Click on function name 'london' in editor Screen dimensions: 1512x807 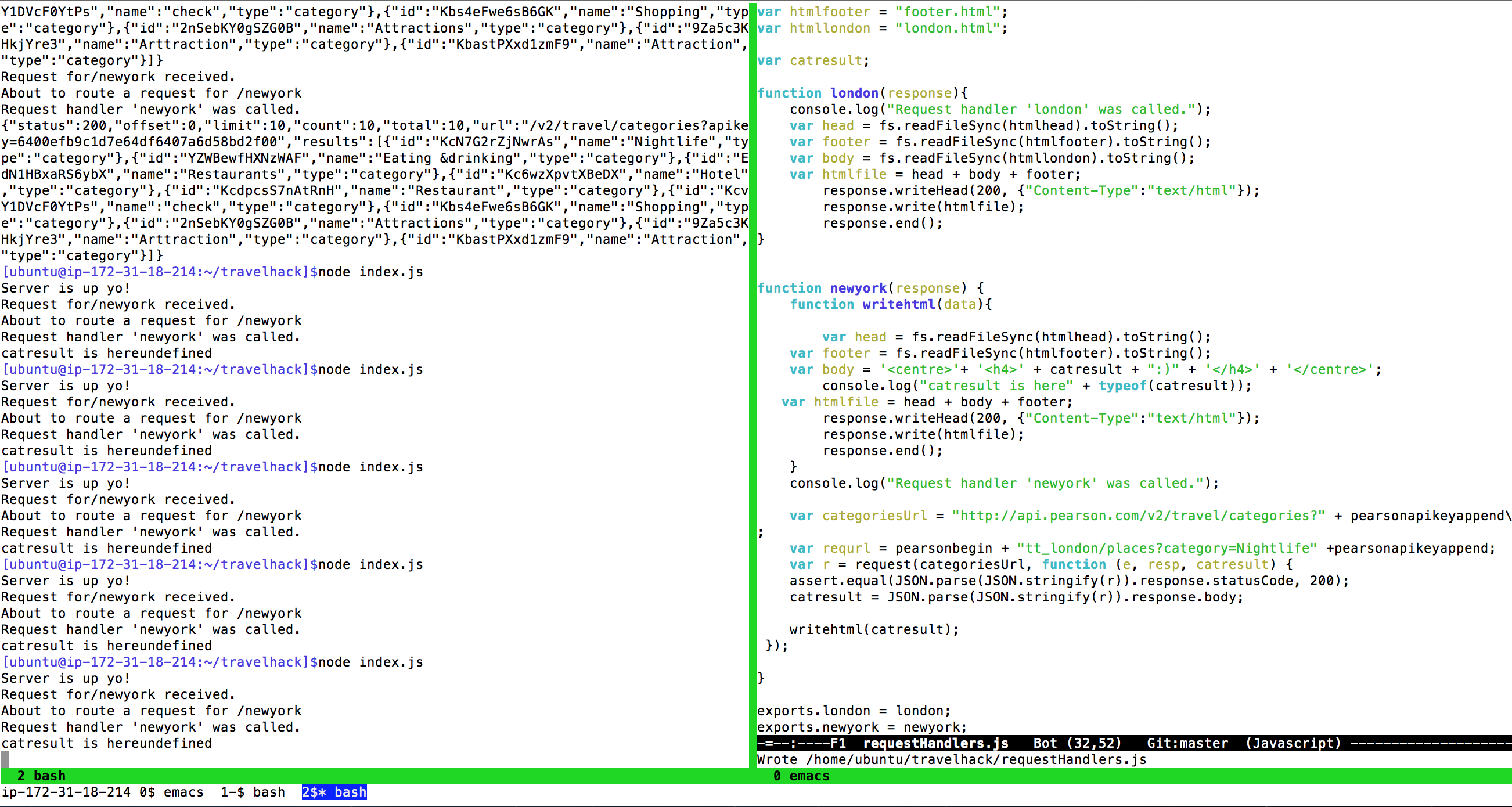854,93
